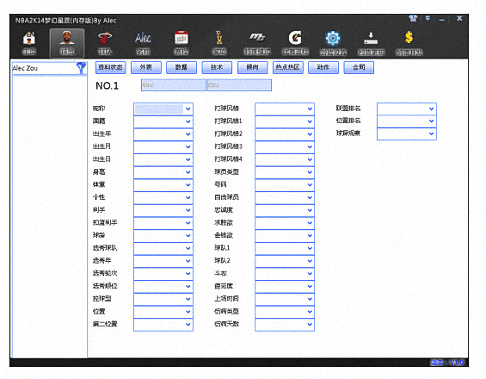Open the 热点热区 tab
The width and height of the screenshot is (486, 379).
click(x=288, y=67)
